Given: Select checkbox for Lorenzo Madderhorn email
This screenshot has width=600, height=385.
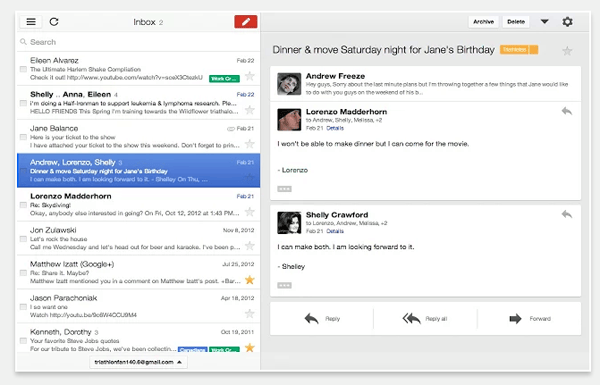Looking at the screenshot, I should (x=23, y=205).
